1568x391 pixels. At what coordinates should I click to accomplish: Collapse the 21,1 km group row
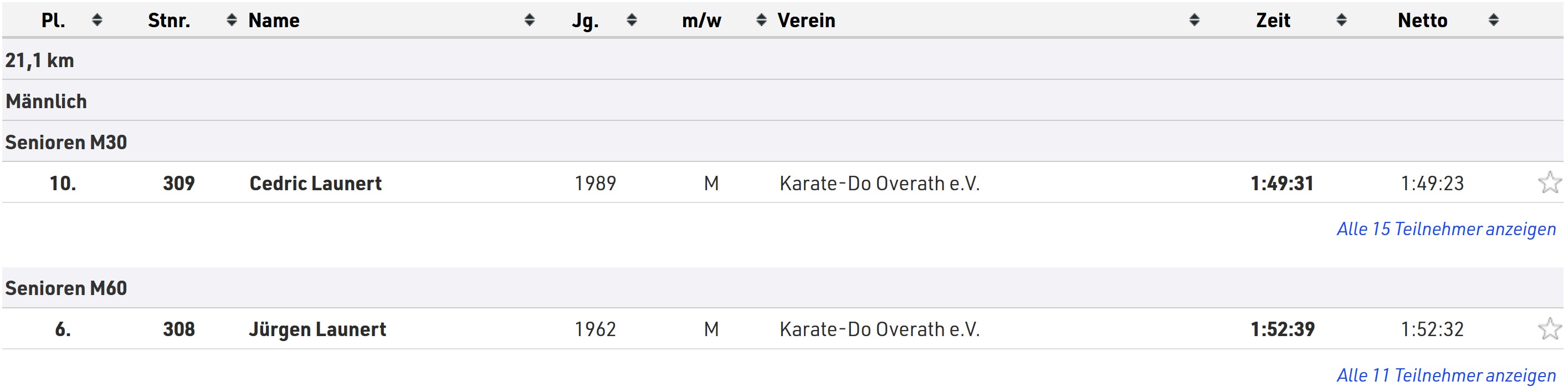pyautogui.click(x=39, y=60)
